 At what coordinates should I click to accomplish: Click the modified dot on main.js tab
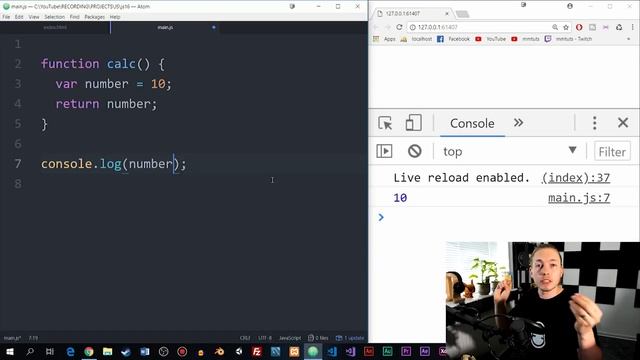[x=213, y=27]
